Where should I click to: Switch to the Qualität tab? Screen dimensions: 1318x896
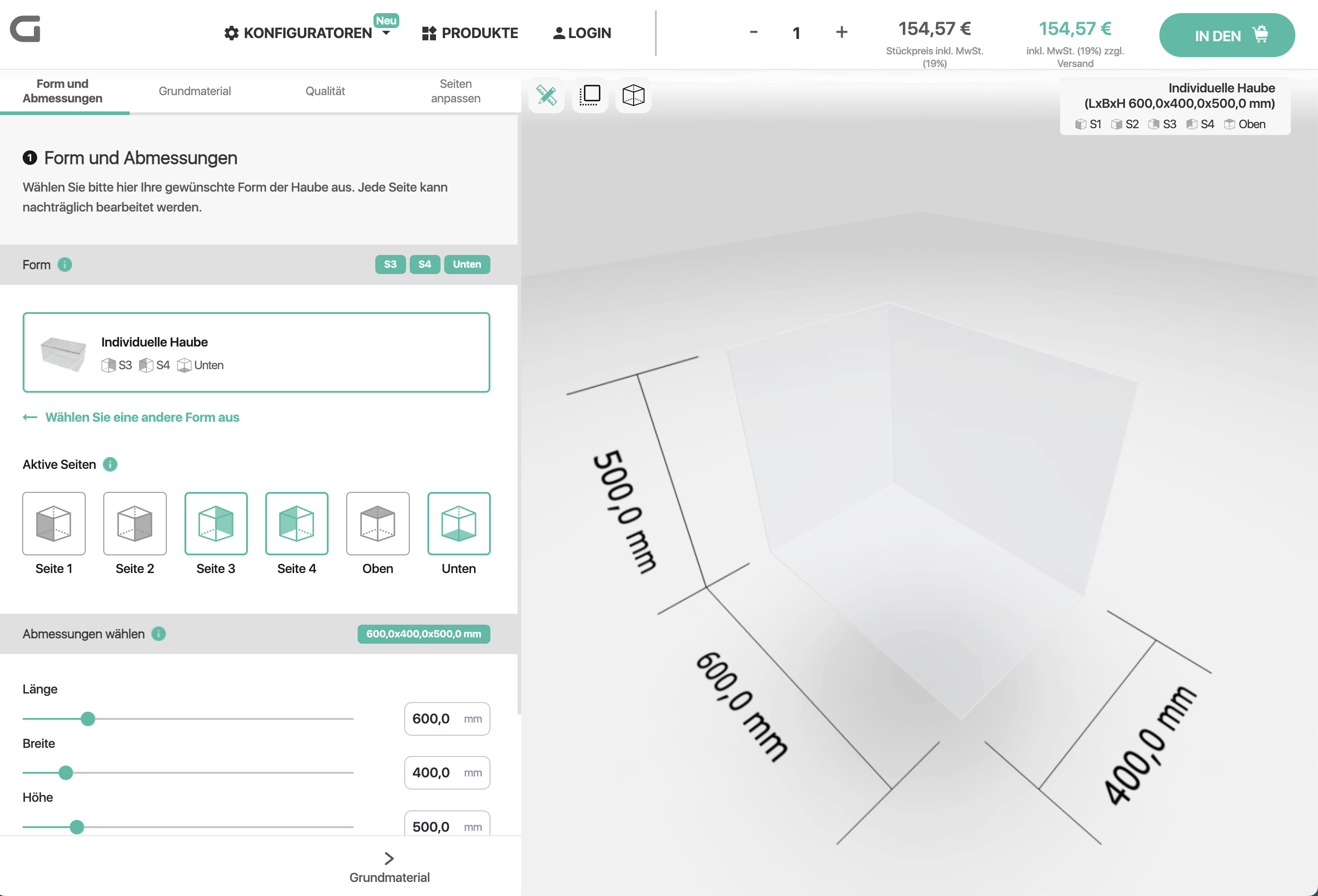[325, 91]
